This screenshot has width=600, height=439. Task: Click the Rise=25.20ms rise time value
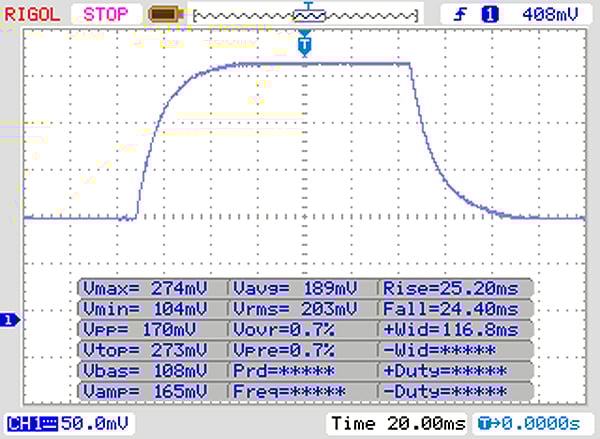pos(451,288)
